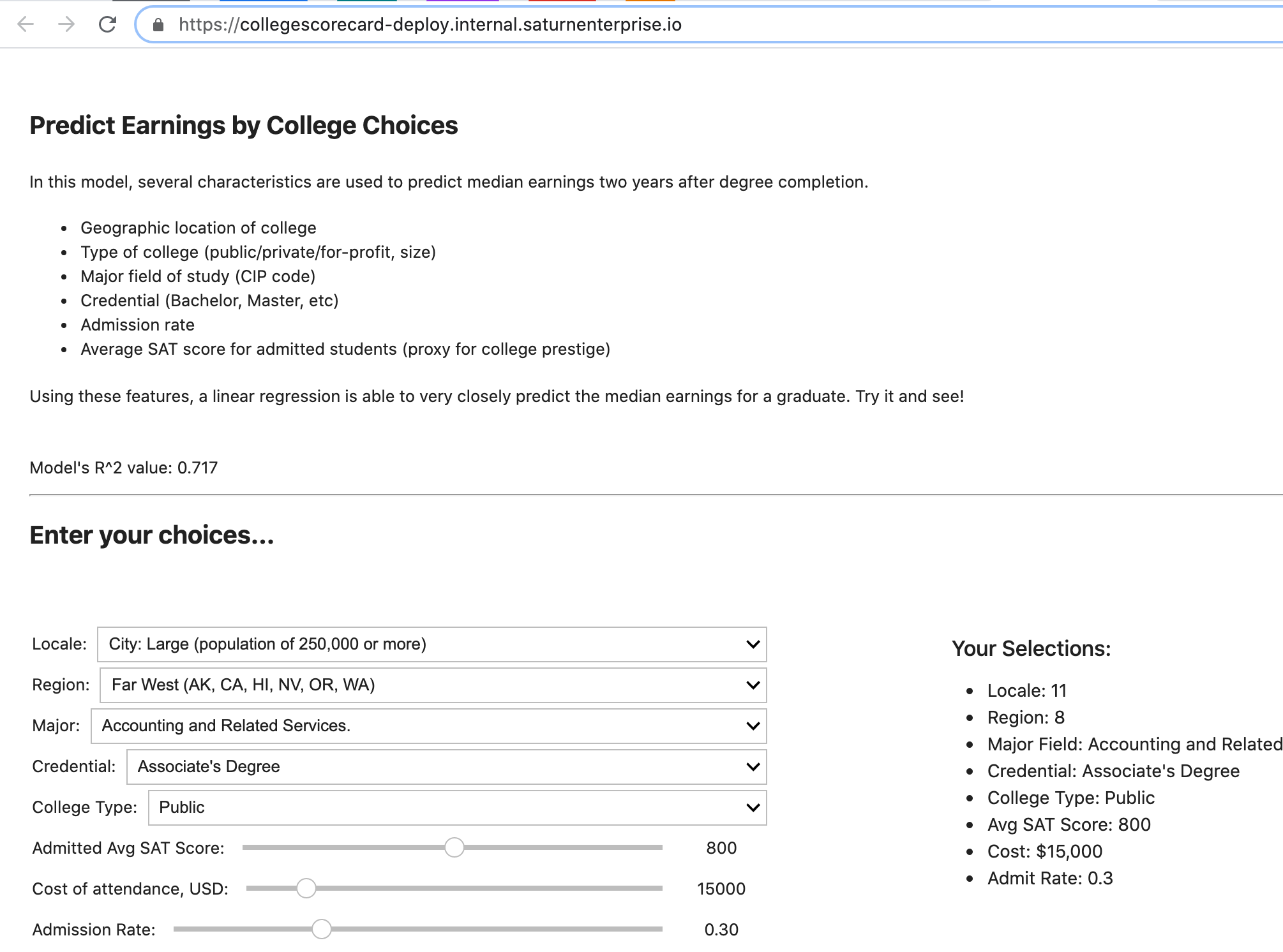Click the Predict Earnings by College Choices heading

coord(244,126)
